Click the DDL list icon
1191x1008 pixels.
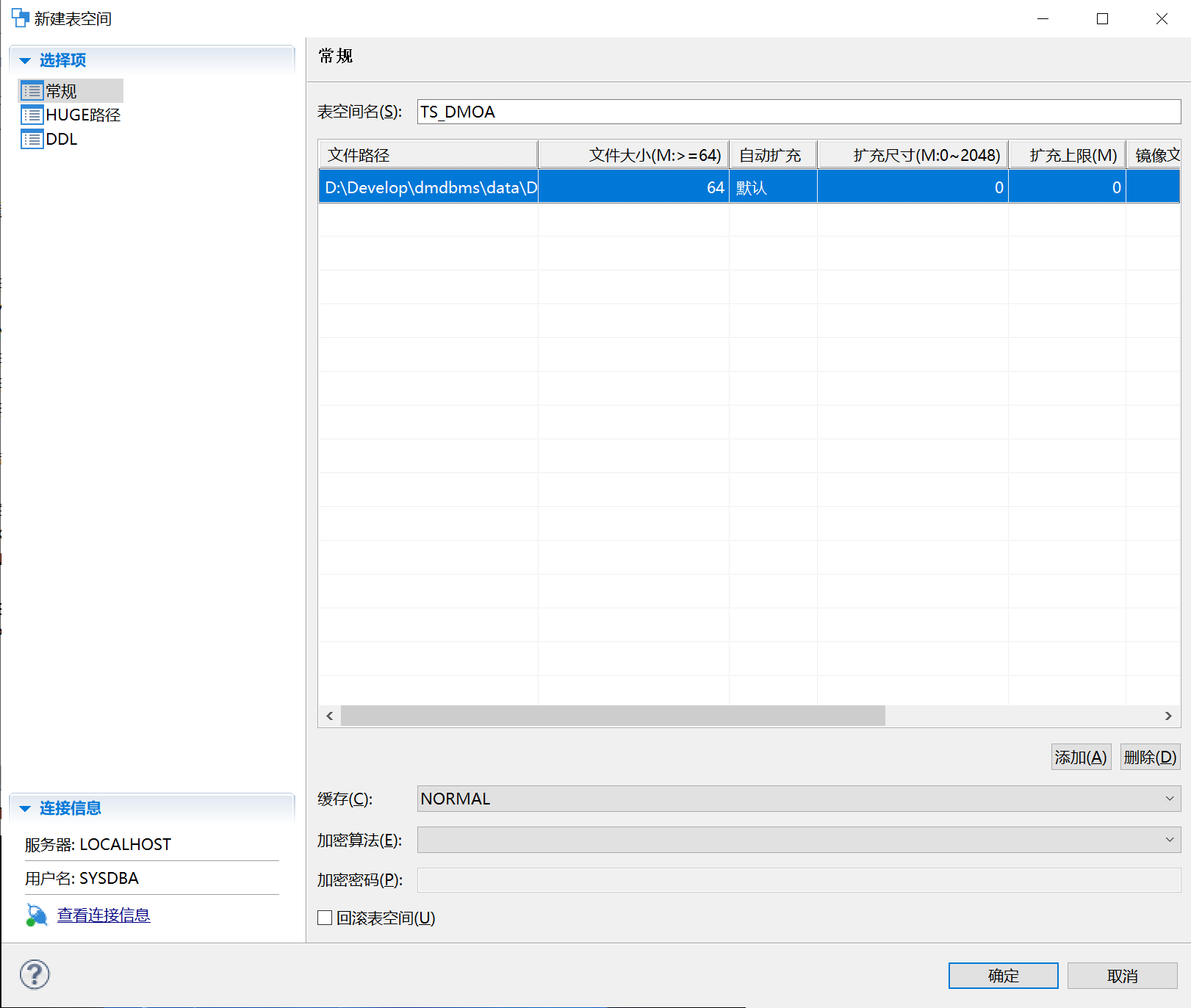click(x=32, y=140)
